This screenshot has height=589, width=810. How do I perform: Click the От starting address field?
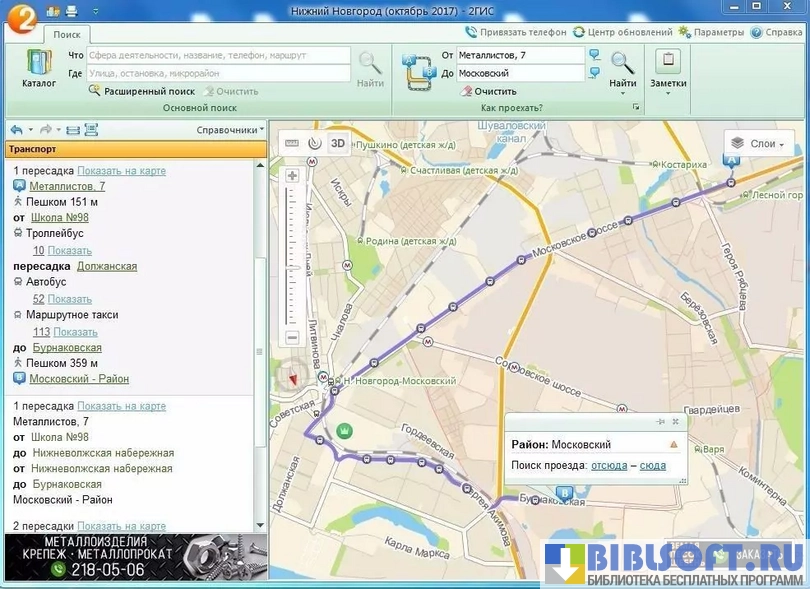point(520,56)
